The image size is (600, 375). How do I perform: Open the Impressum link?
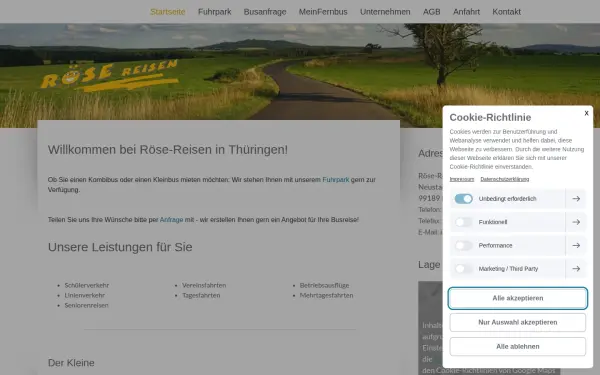point(461,179)
